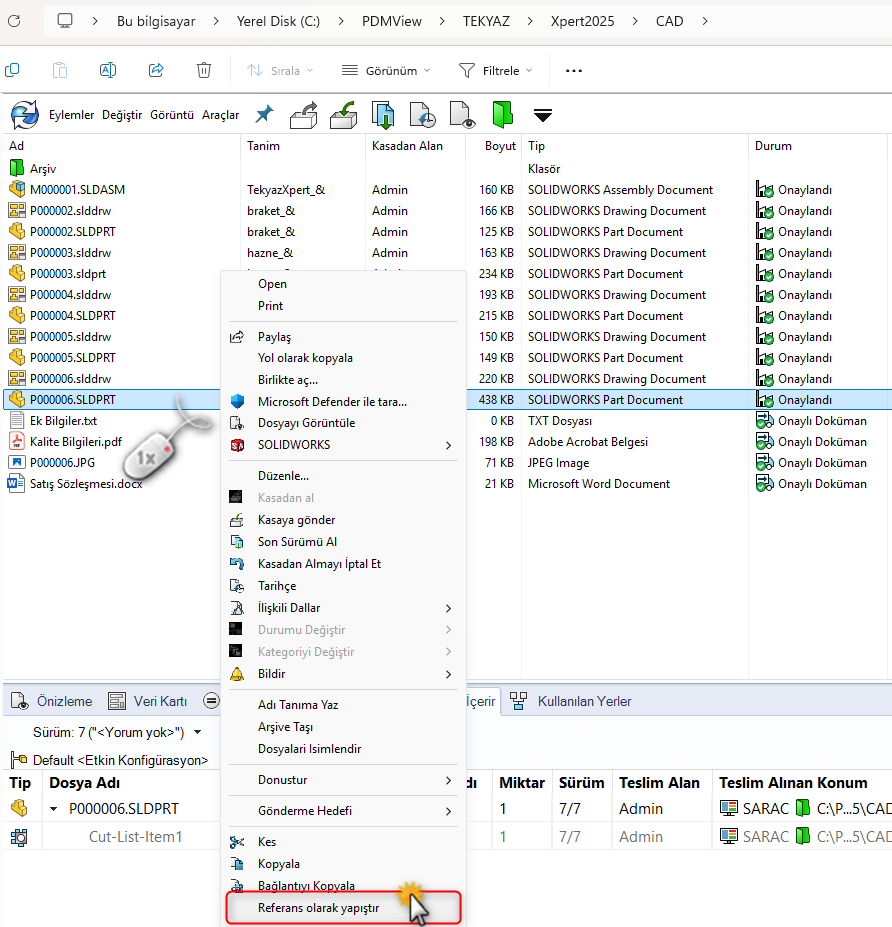Click the view file eye icon
The height and width of the screenshot is (927, 892).
[461, 114]
